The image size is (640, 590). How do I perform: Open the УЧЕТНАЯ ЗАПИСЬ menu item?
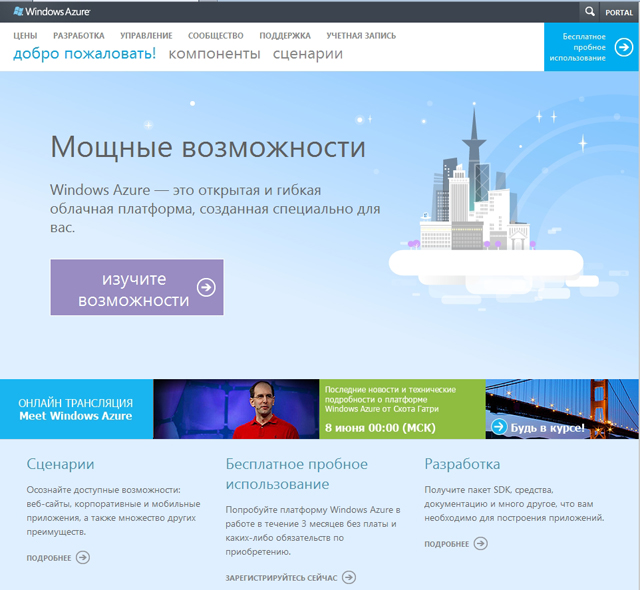coord(361,36)
